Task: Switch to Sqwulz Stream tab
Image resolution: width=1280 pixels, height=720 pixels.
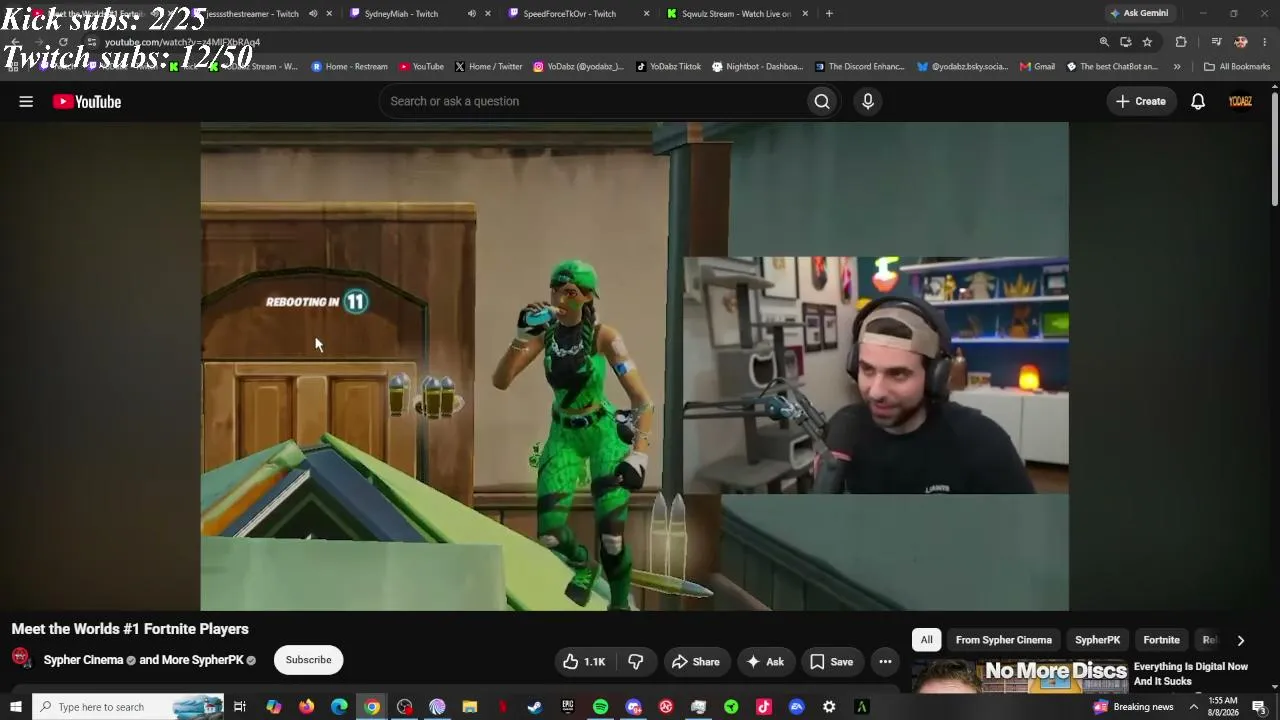Action: pyautogui.click(x=736, y=14)
